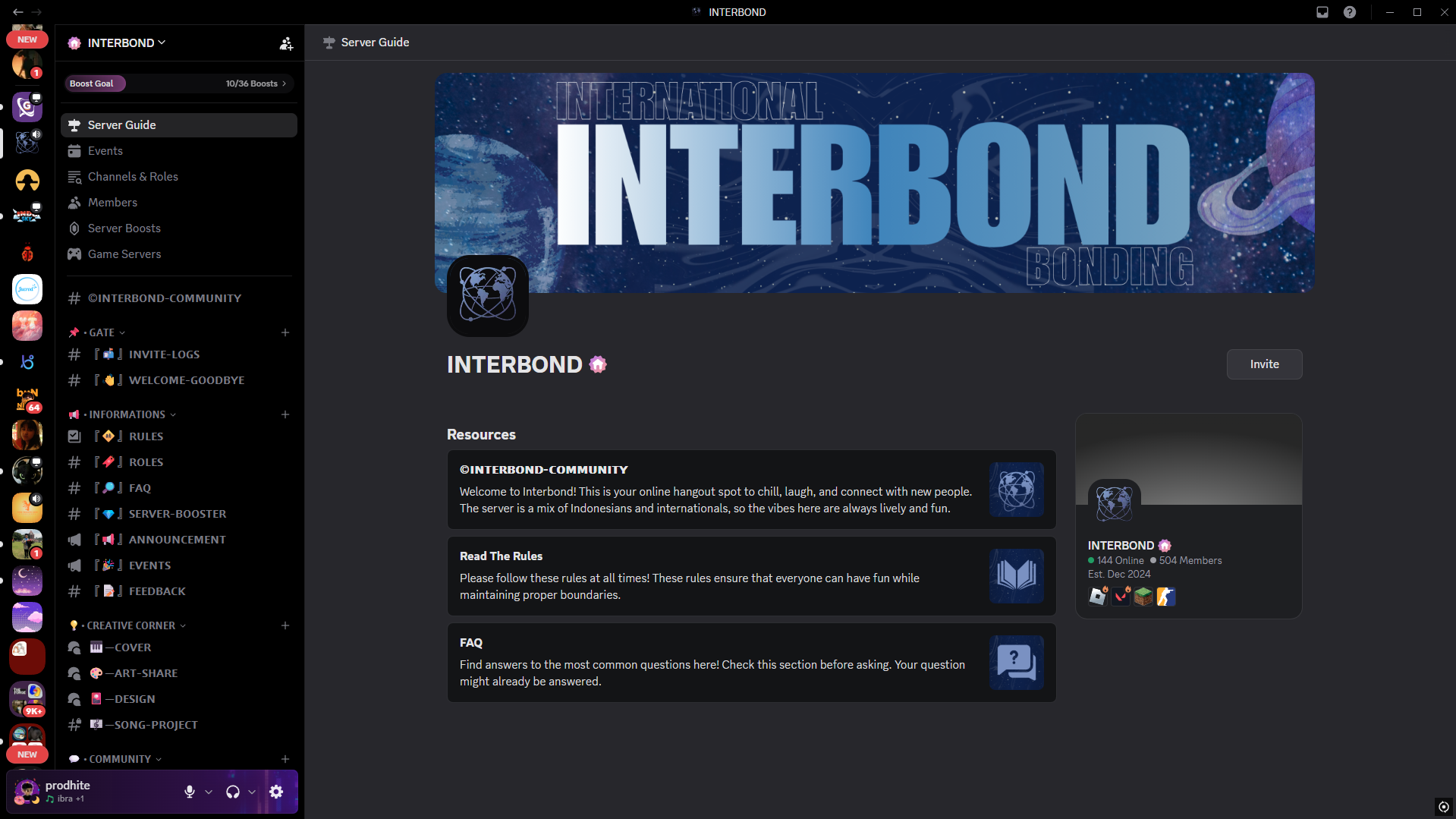Open the FAQ resource card
The width and height of the screenshot is (1456, 819).
pyautogui.click(x=751, y=663)
